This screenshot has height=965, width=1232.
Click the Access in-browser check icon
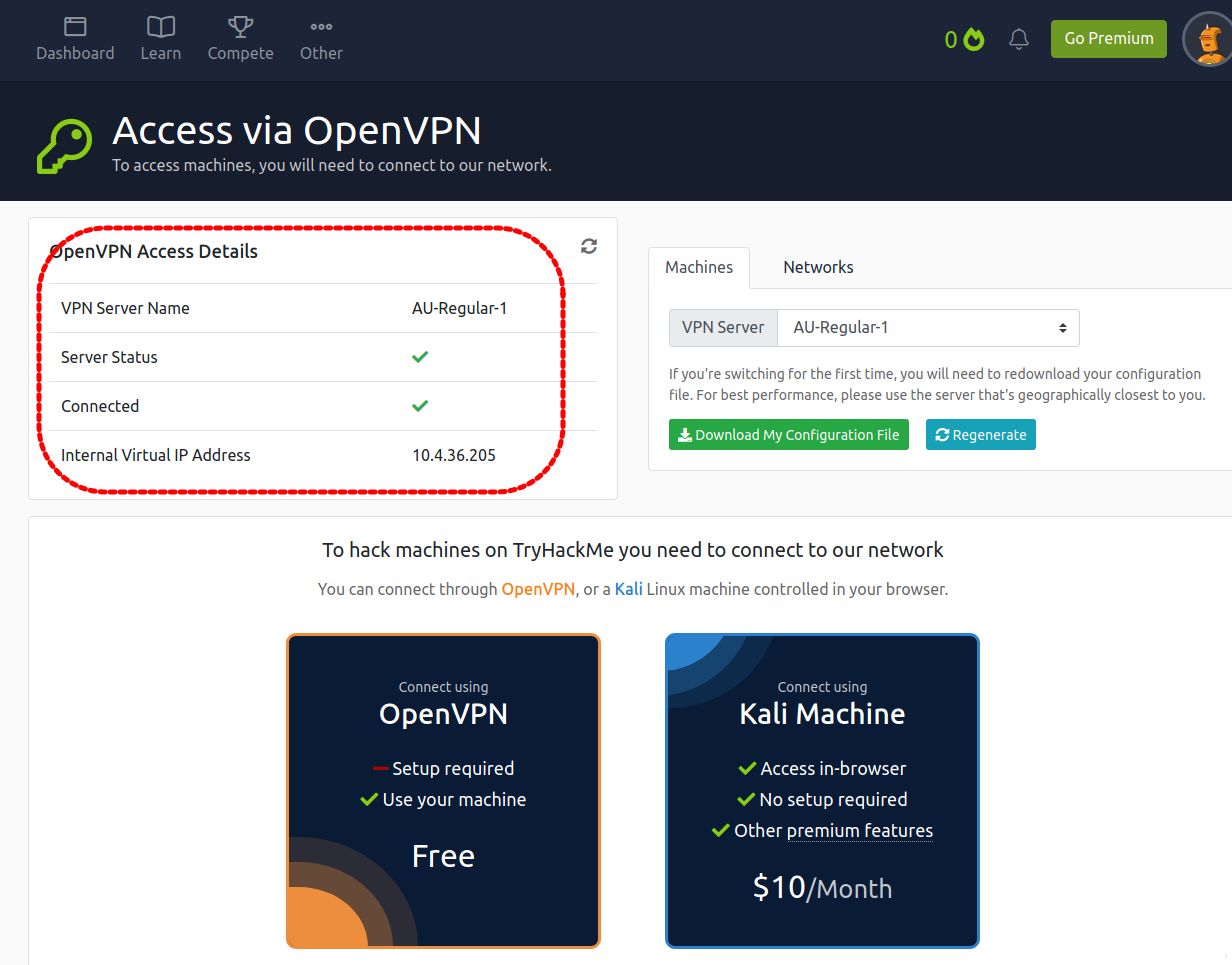[x=747, y=769]
